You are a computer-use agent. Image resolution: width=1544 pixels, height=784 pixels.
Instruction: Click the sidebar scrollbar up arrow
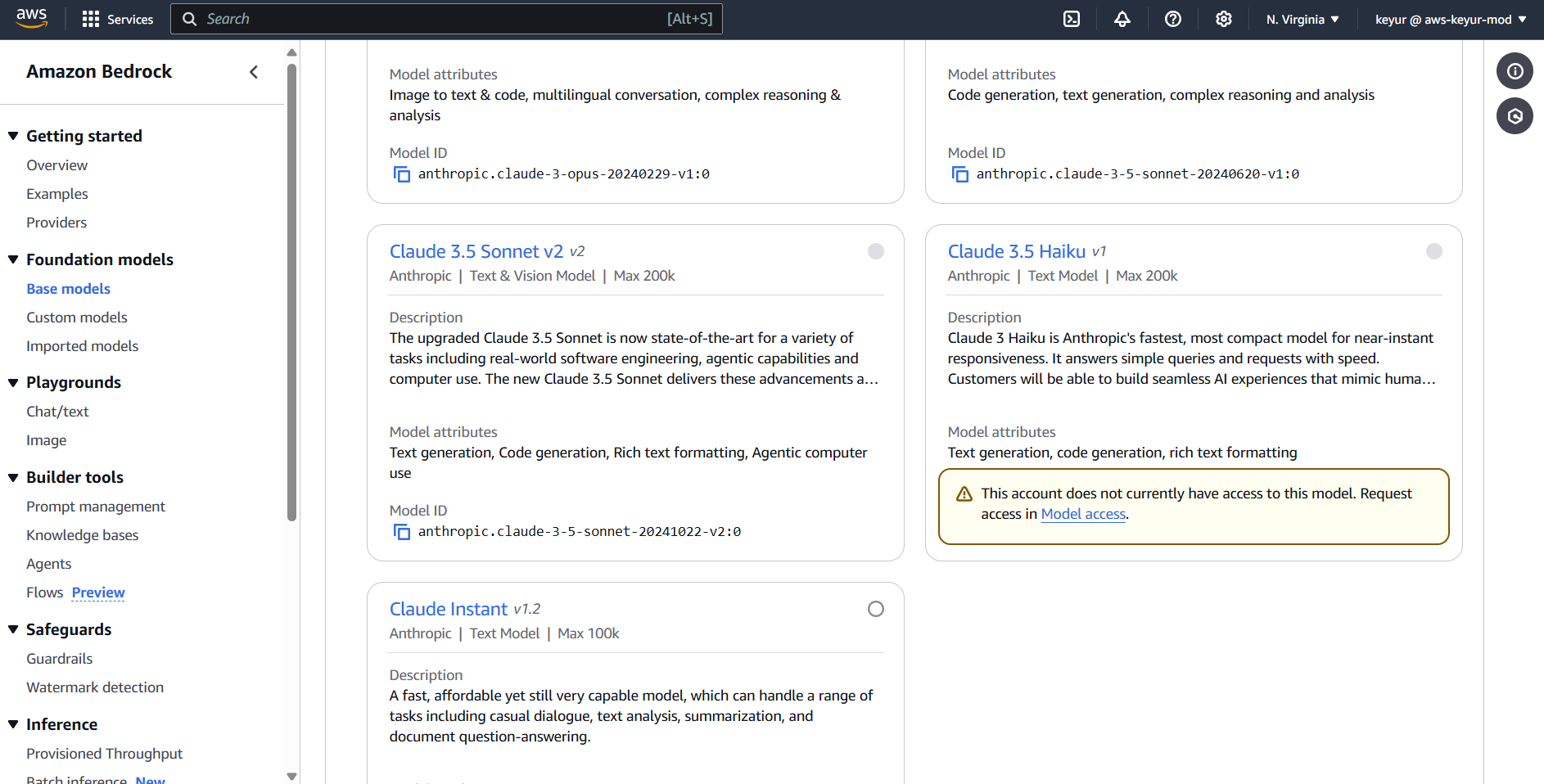click(x=291, y=52)
